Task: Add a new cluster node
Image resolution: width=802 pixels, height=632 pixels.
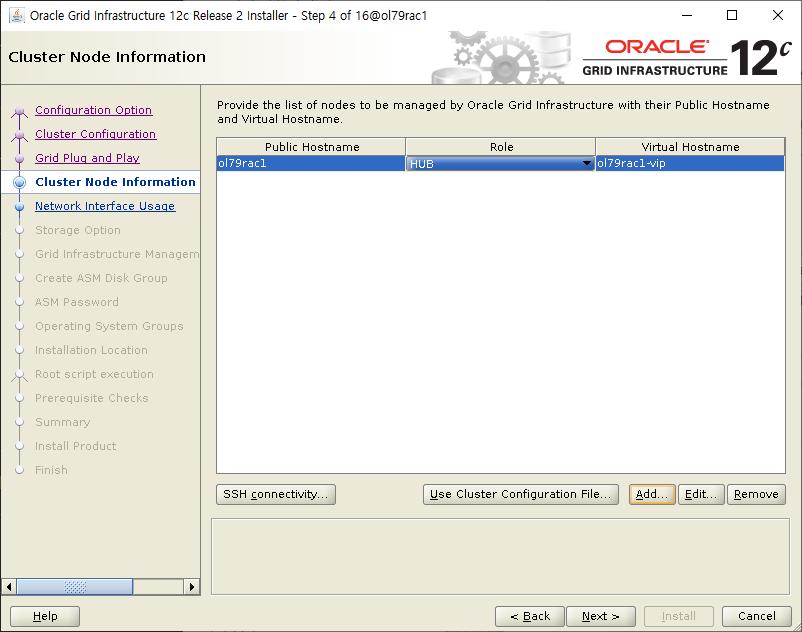Action: 652,494
